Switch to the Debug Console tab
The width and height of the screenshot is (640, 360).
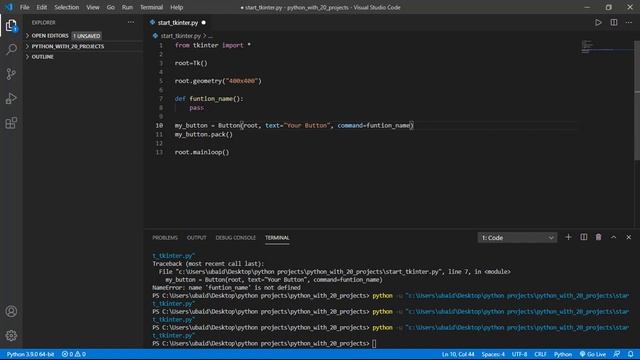(x=236, y=238)
